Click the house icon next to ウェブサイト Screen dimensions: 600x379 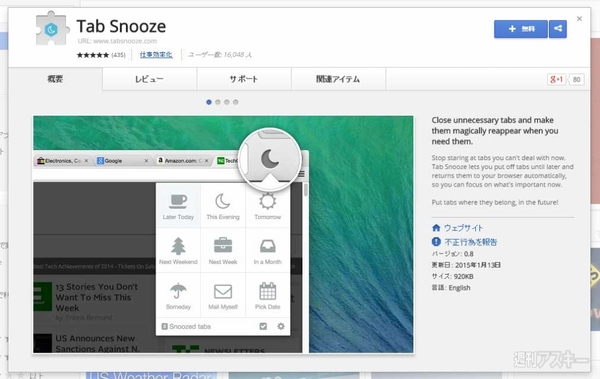pyautogui.click(x=436, y=228)
